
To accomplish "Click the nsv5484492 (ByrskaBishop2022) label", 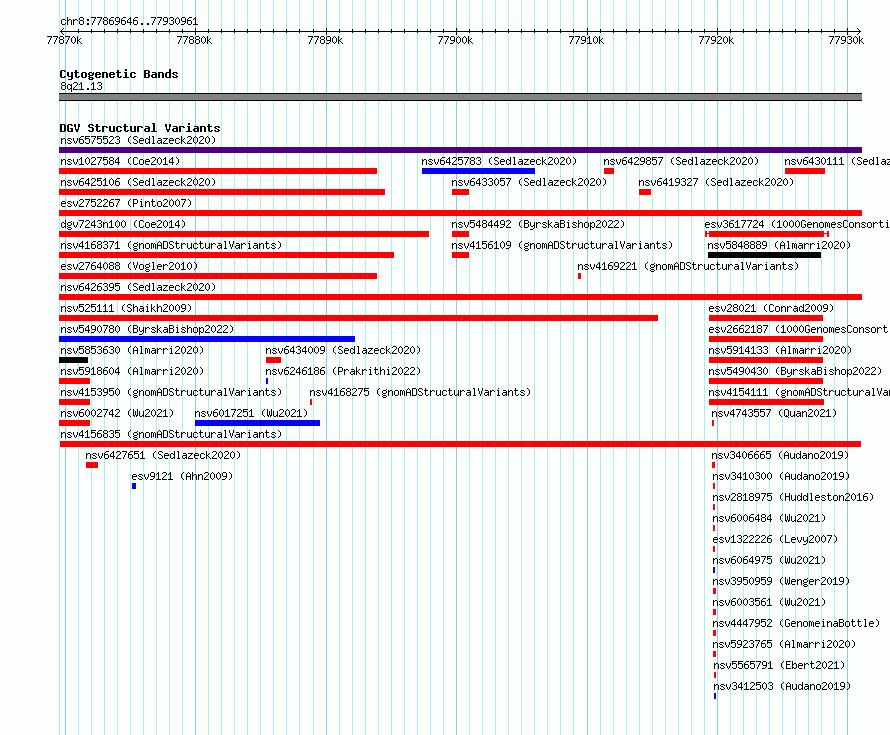I will [x=538, y=224].
